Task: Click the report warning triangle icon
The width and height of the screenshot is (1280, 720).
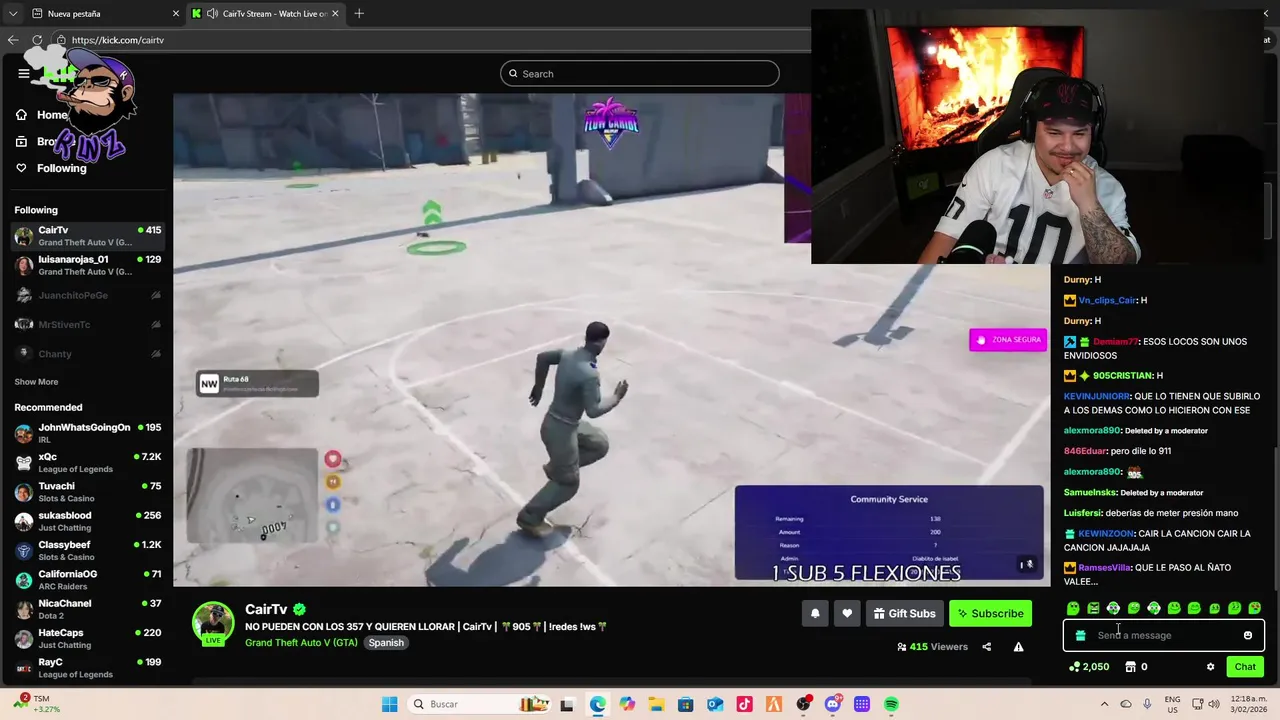Action: click(1018, 647)
